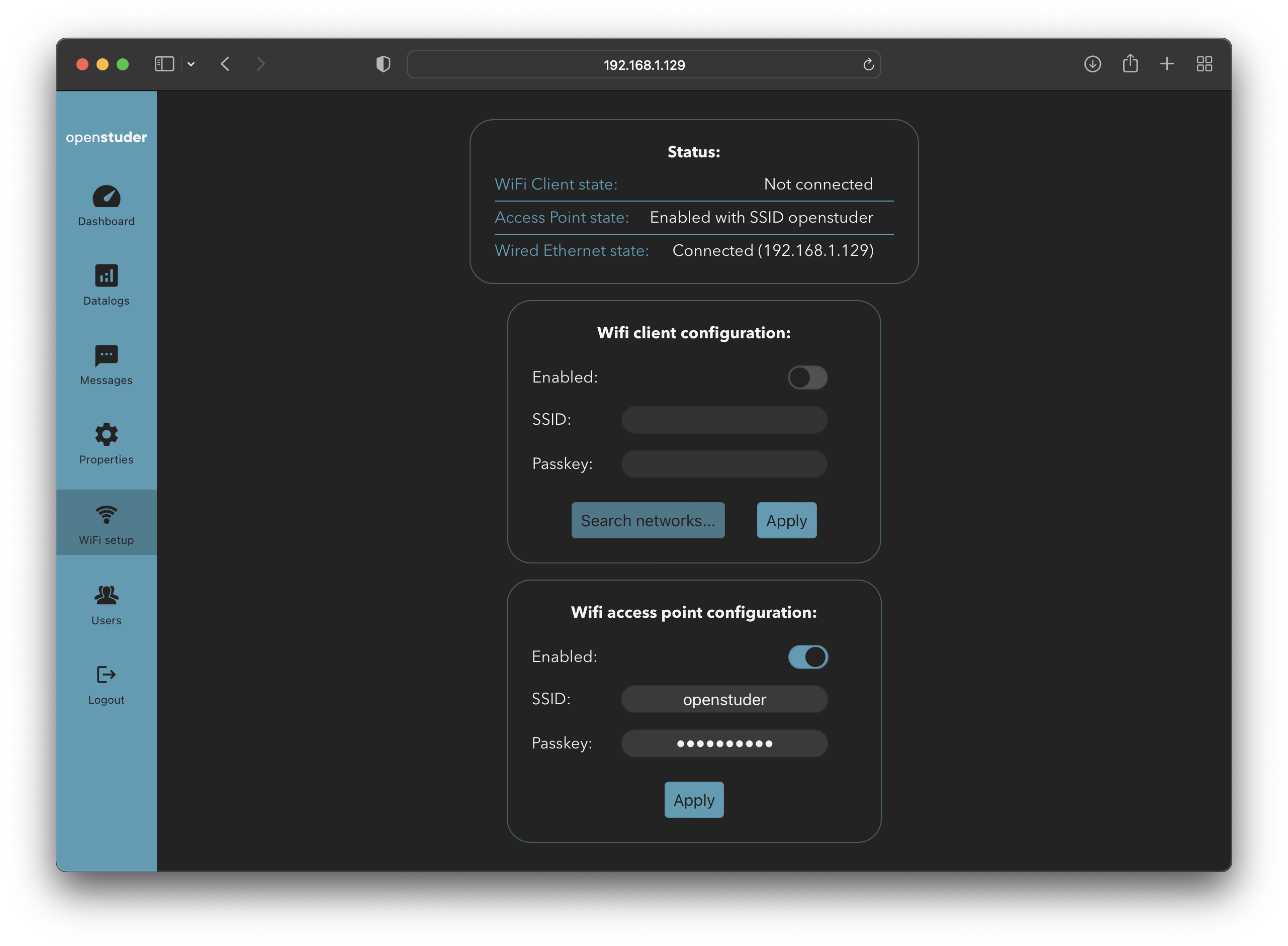Disable the access point Enabled toggle
This screenshot has height=946, width=1288.
click(807, 657)
